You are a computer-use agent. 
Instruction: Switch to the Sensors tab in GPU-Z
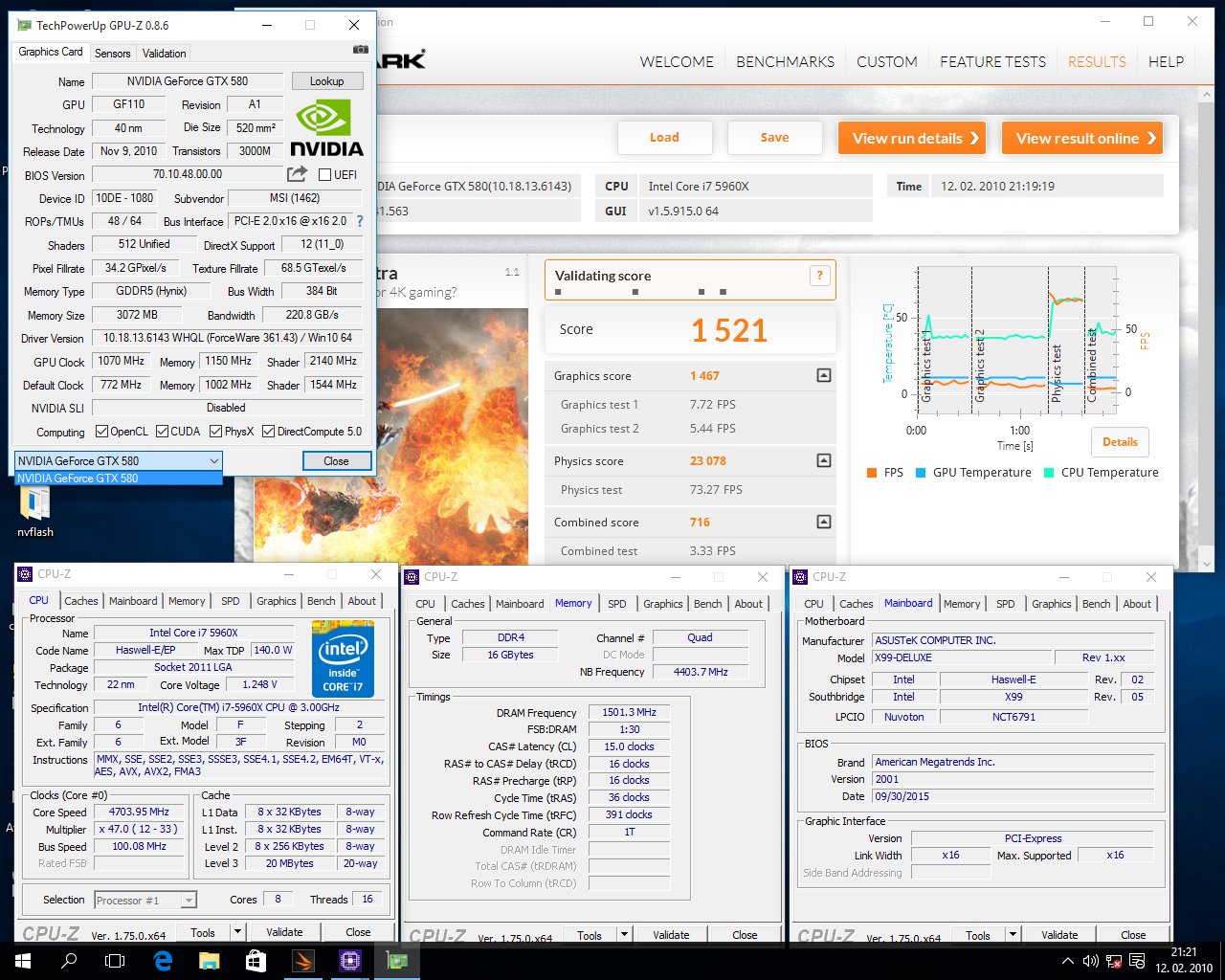[x=113, y=54]
